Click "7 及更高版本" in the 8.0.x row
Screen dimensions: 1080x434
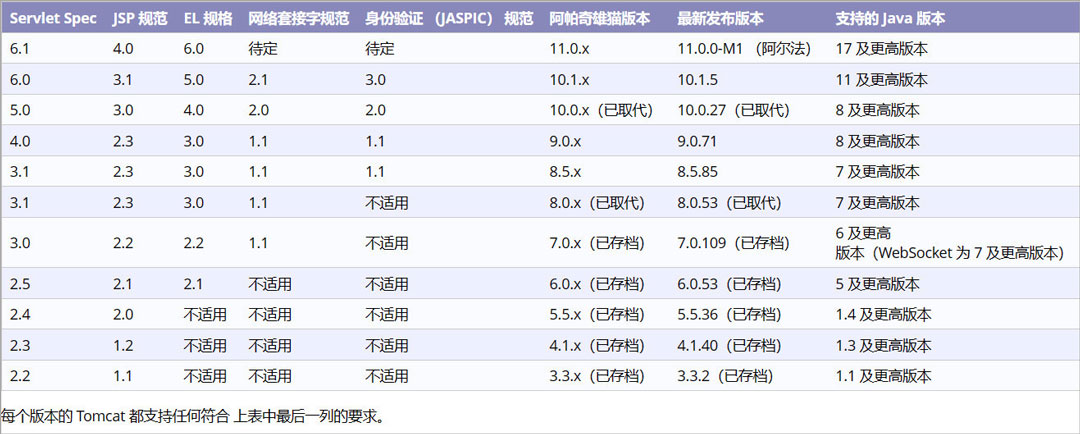(878, 203)
